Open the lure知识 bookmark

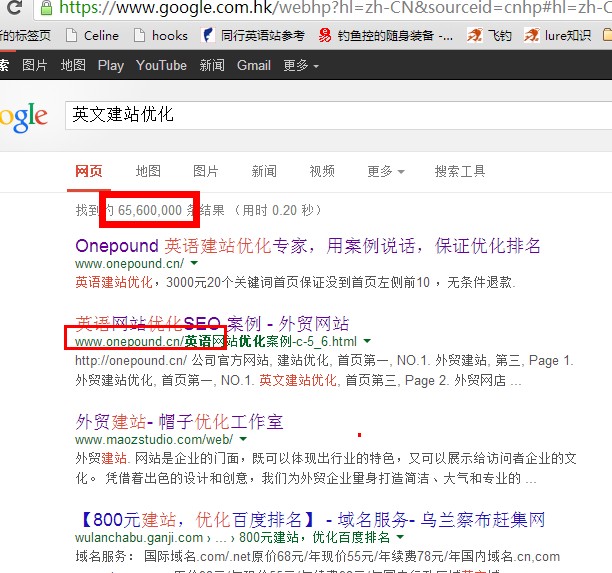(557, 36)
